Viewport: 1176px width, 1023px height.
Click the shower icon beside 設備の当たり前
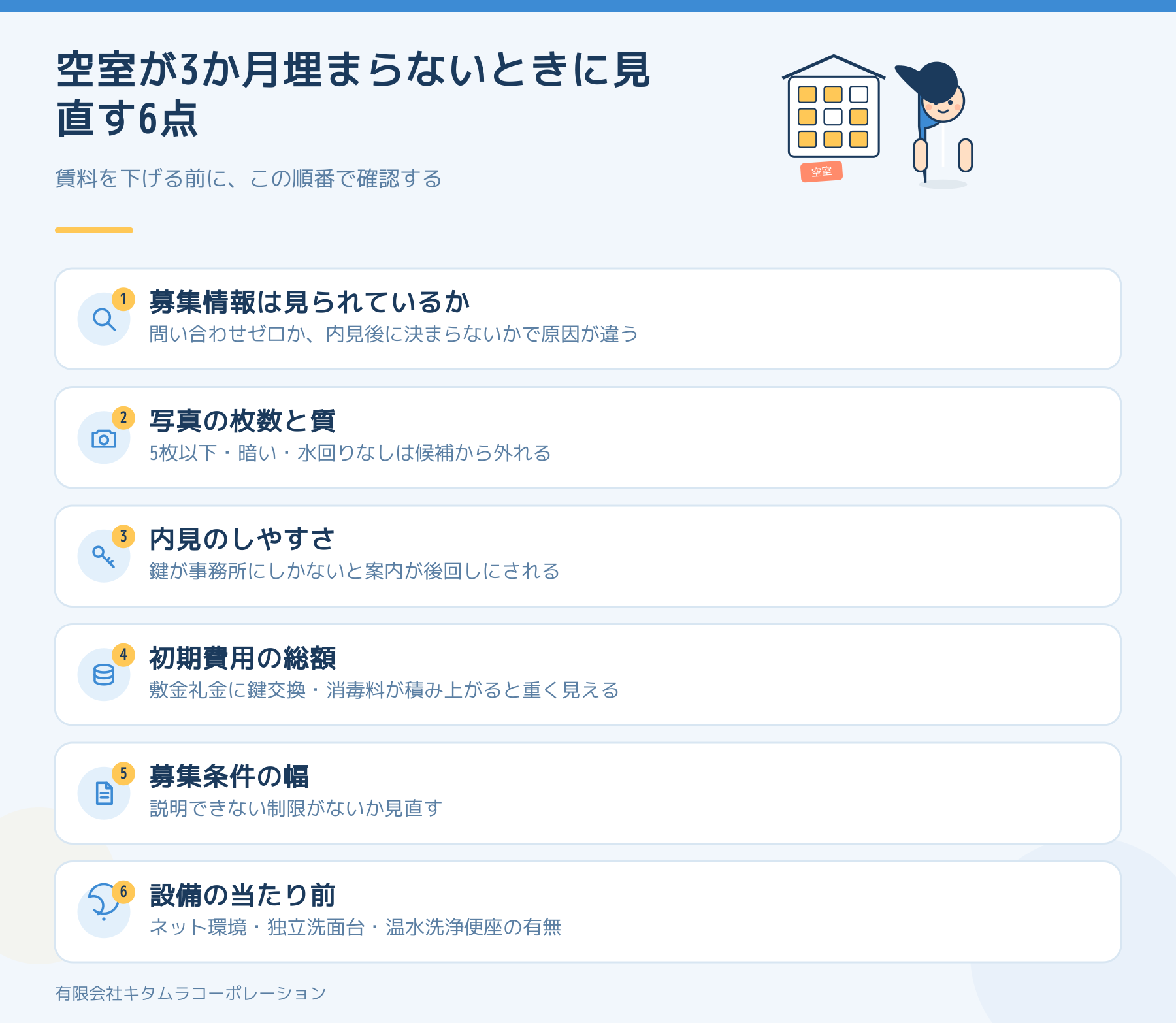pos(104,901)
